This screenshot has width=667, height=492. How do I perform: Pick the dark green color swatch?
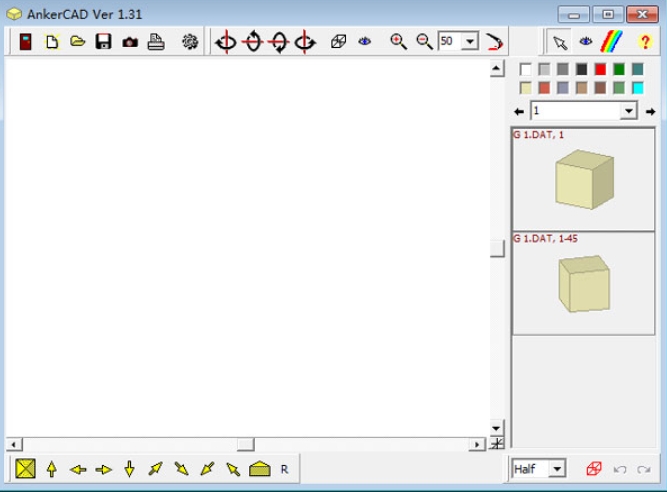(x=619, y=69)
